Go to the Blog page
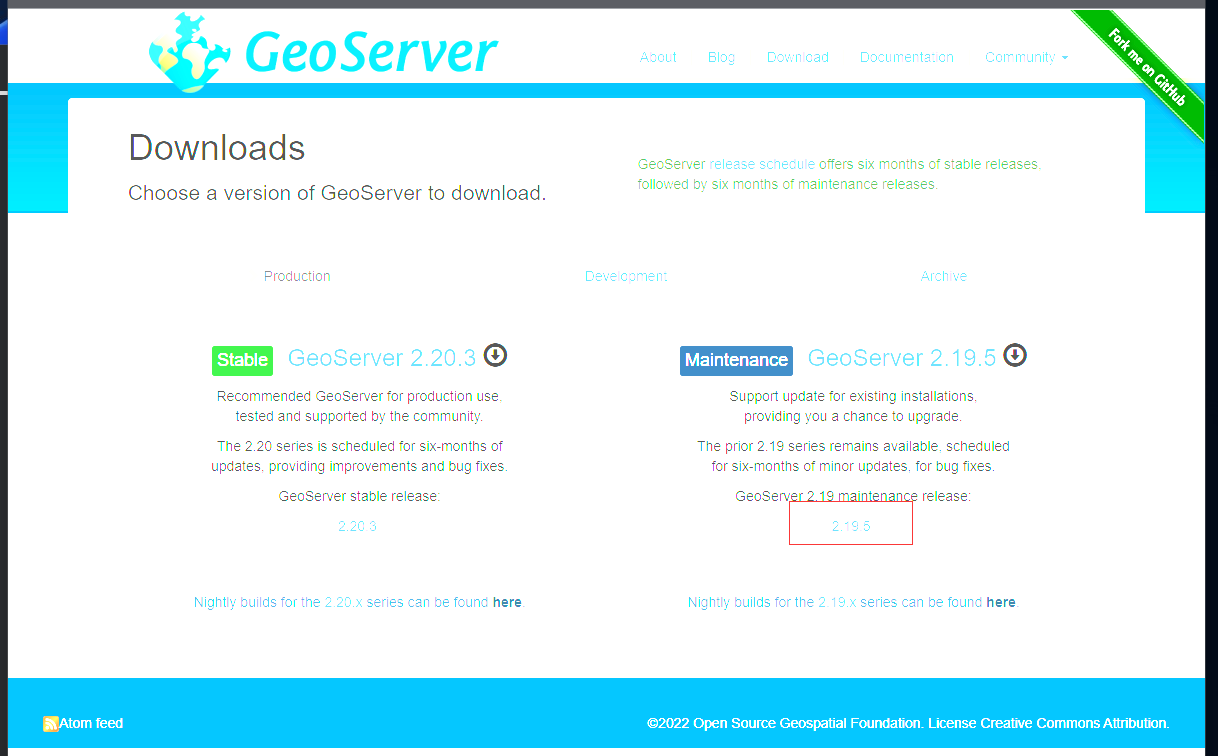This screenshot has width=1218, height=756. click(721, 57)
